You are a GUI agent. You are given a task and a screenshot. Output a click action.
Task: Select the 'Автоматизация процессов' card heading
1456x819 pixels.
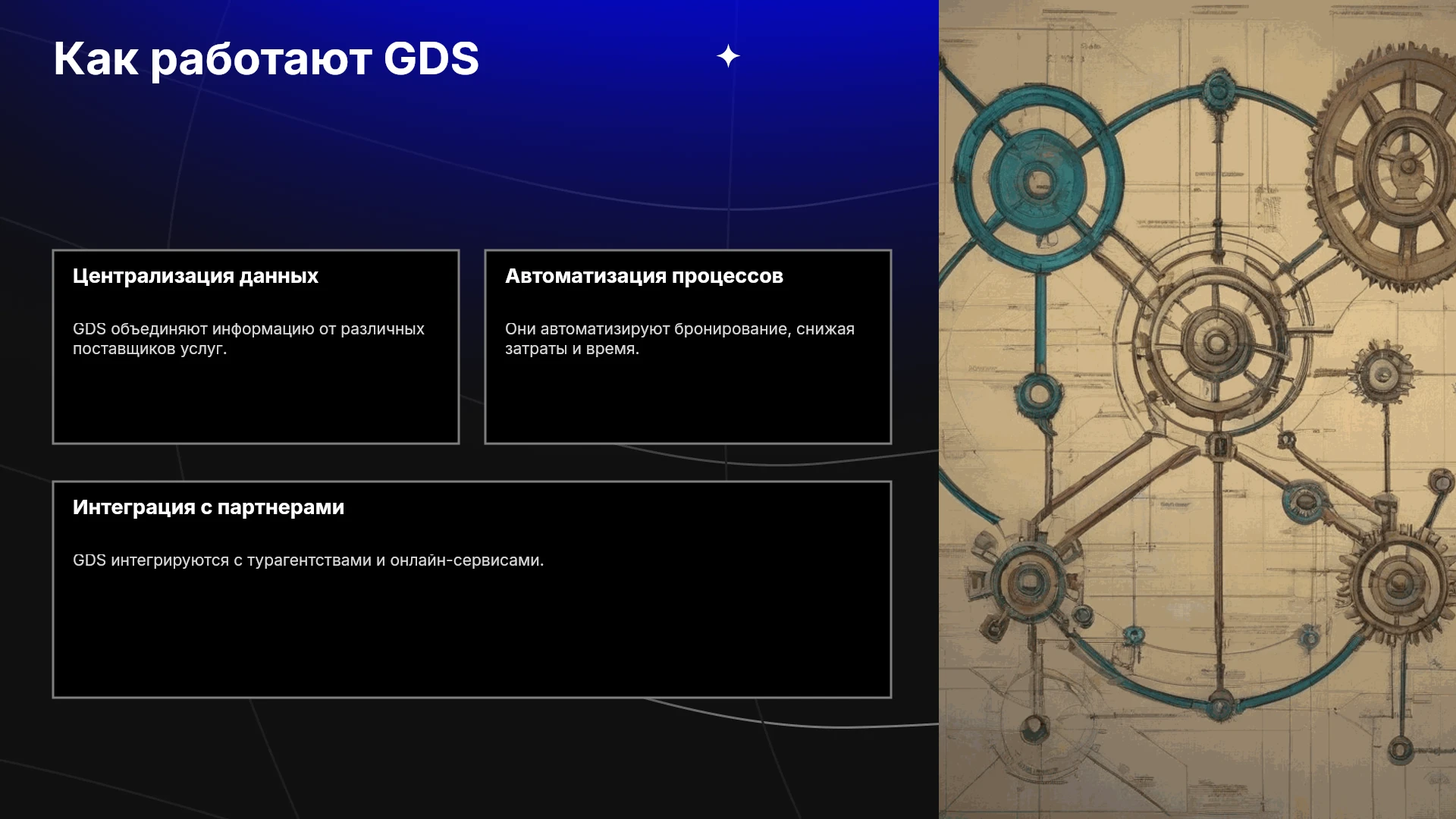(644, 276)
